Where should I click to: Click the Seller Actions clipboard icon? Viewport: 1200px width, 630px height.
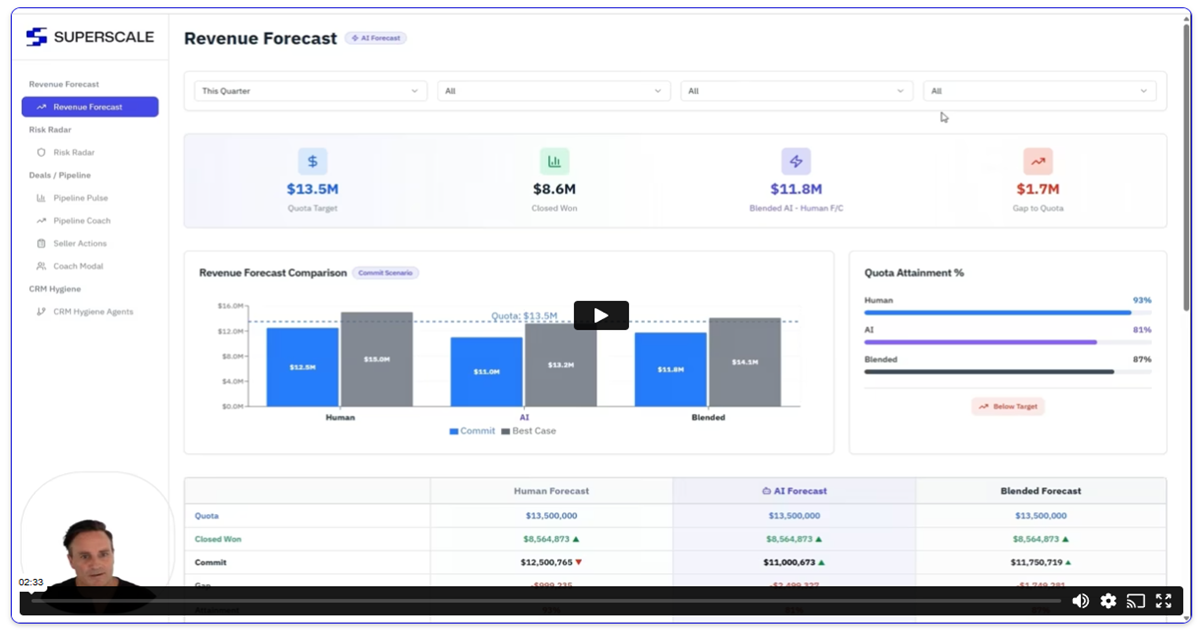click(41, 244)
